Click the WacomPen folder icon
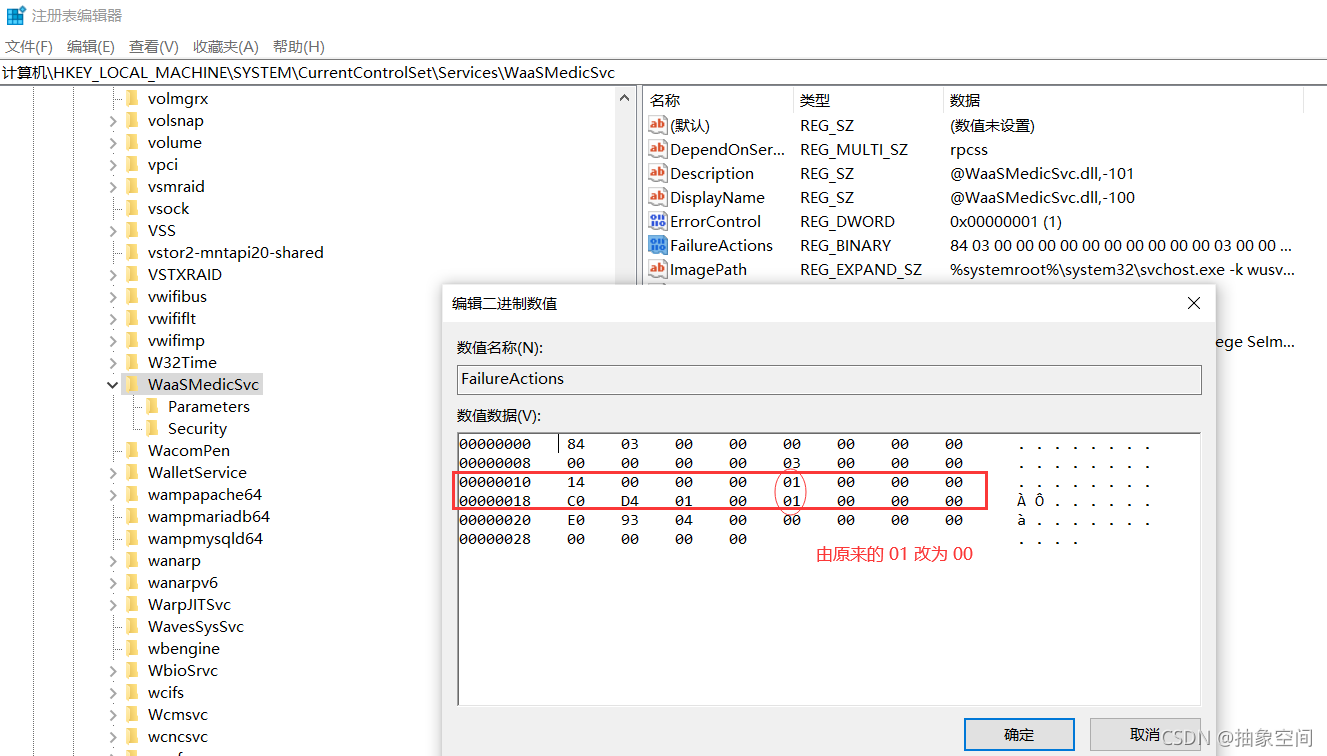 click(x=132, y=451)
